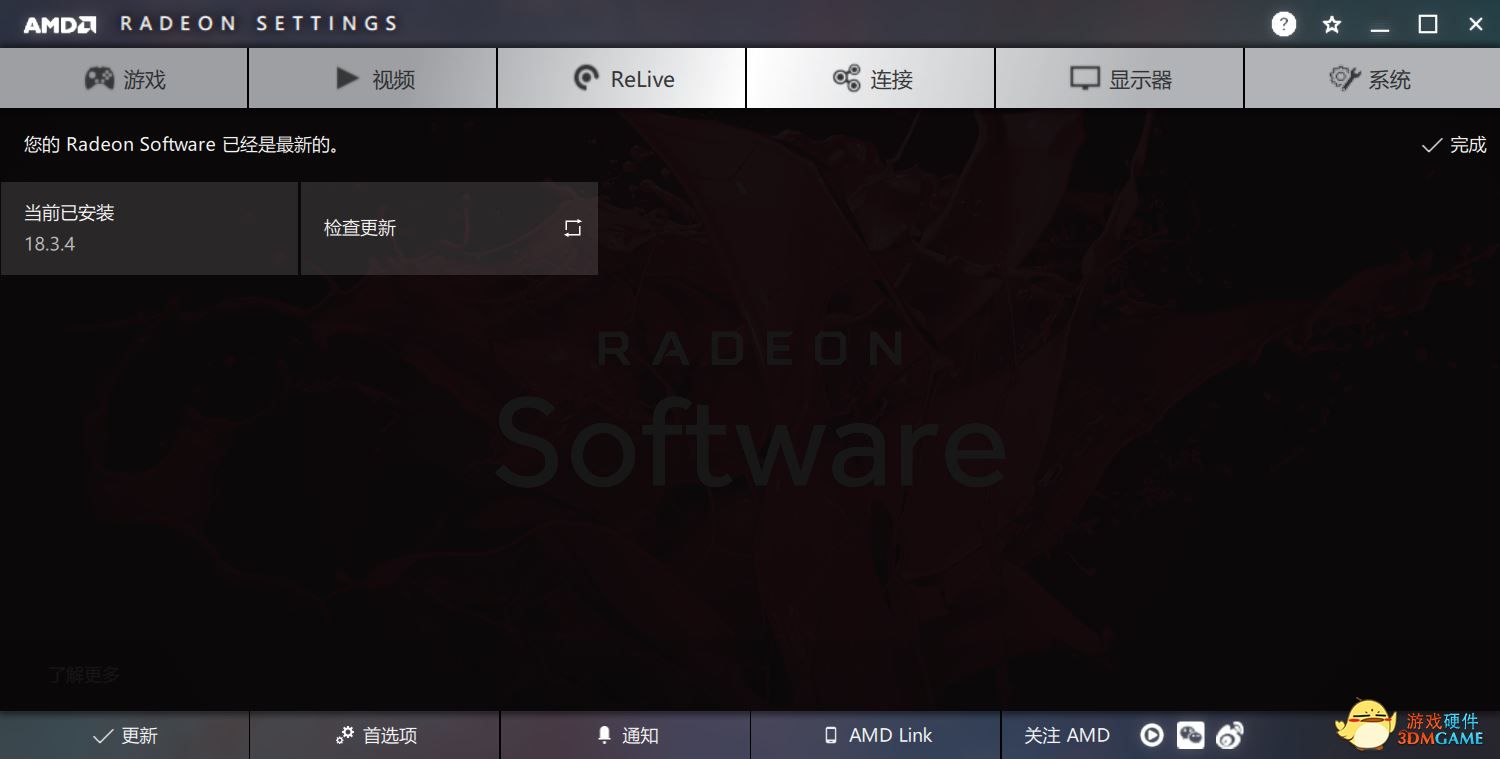Click the 检查更新 label text
Viewport: 1500px width, 759px height.
tap(360, 228)
